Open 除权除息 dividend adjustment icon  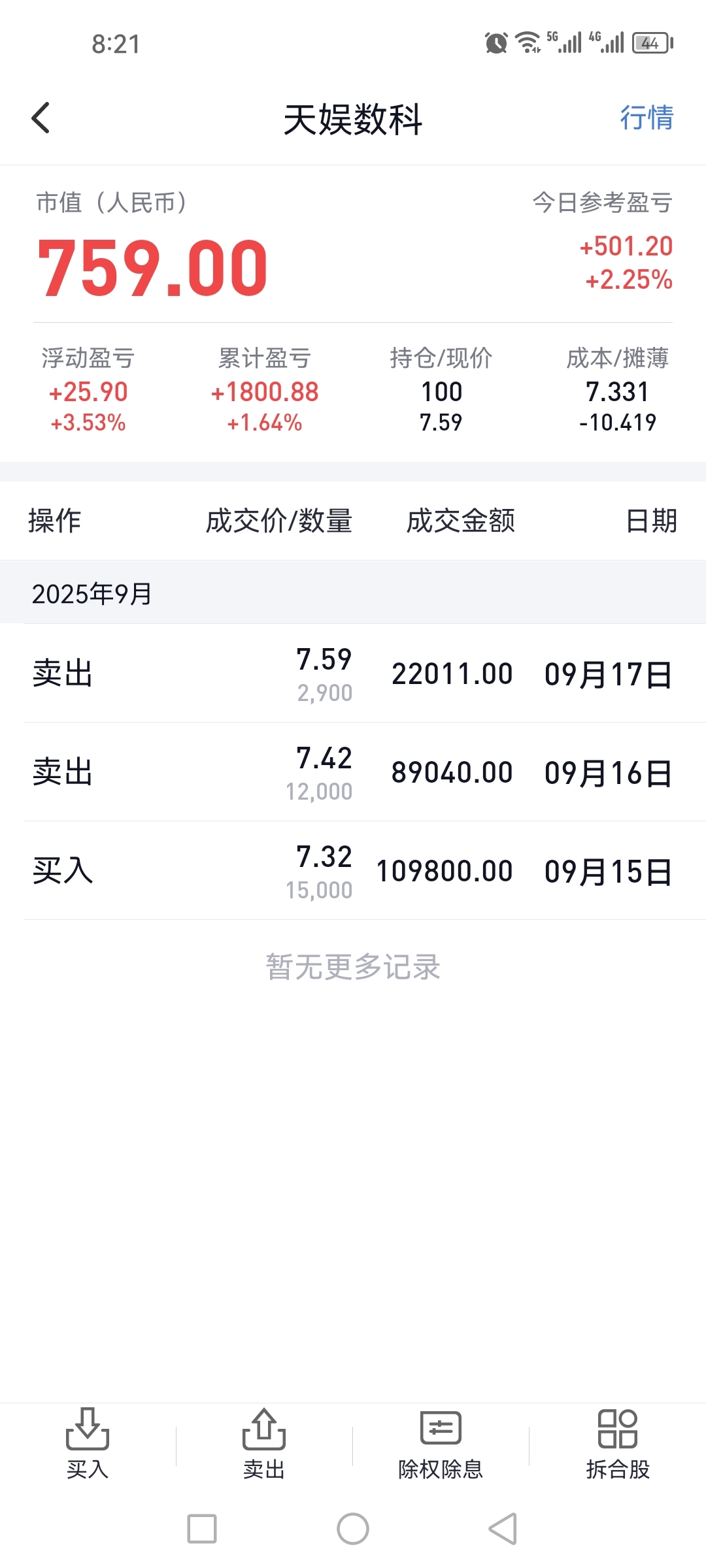pyautogui.click(x=441, y=1444)
